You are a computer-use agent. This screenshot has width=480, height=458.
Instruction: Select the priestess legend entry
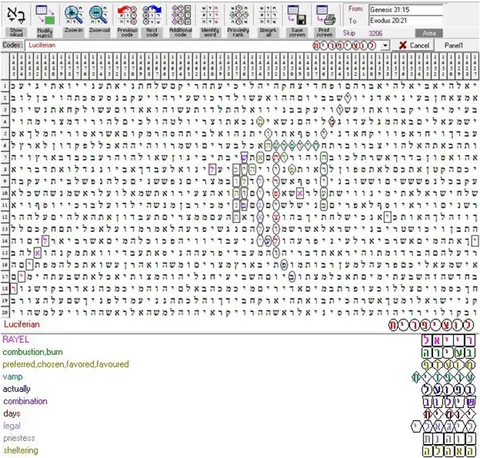click(x=19, y=438)
